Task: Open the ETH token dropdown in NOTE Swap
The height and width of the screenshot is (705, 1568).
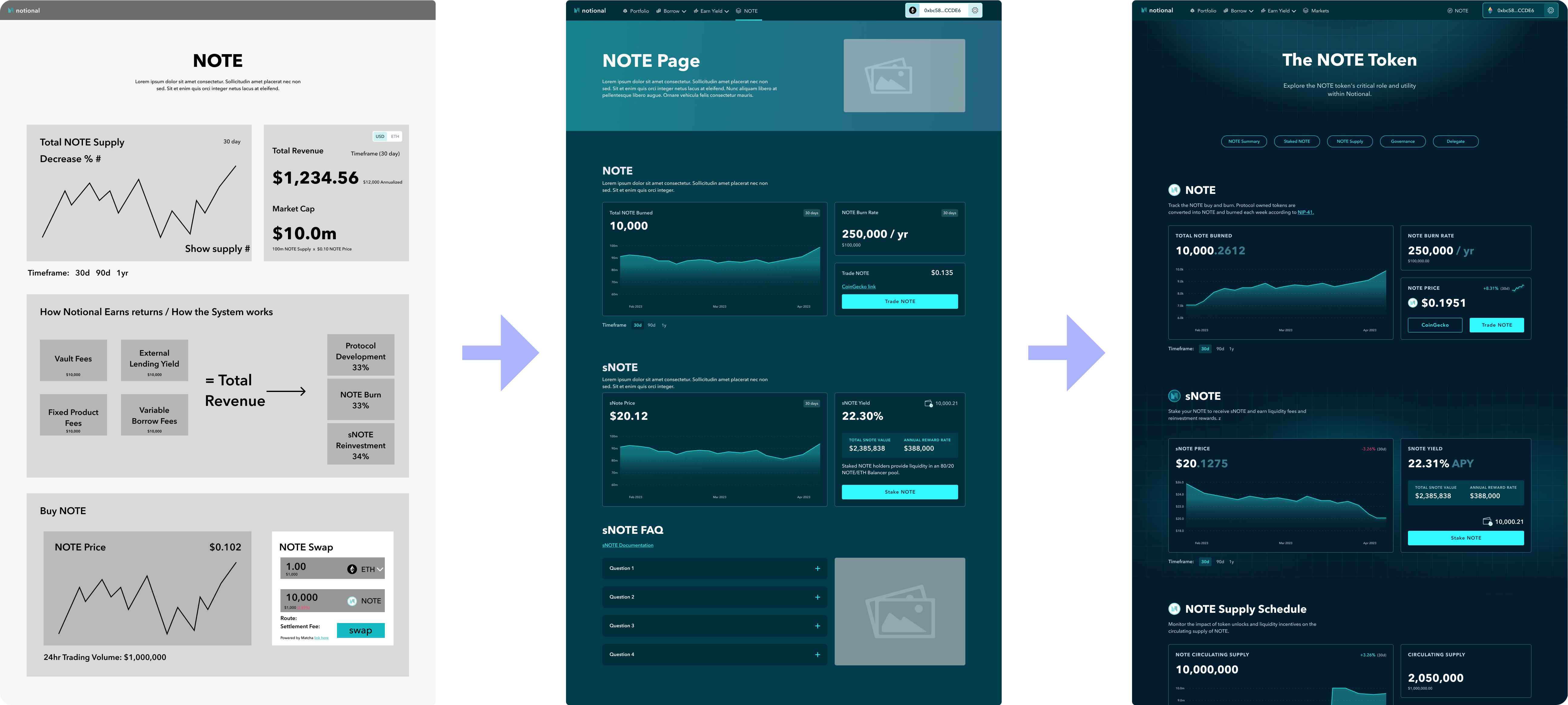Action: 380,569
